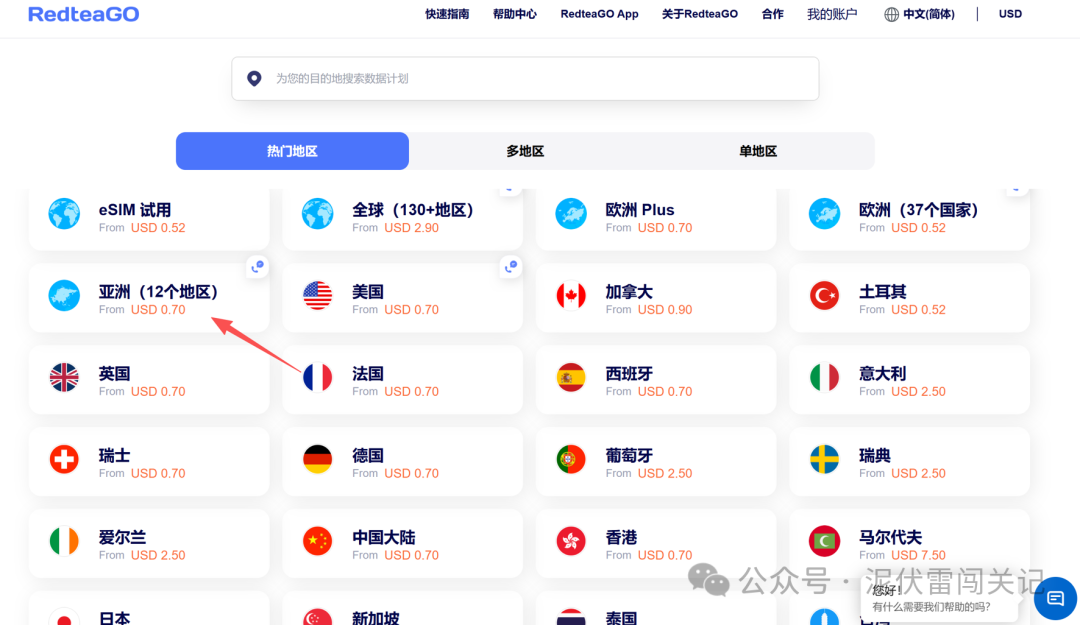Click the voice call badge on 美国 card
1080x625 pixels.
tap(510, 266)
